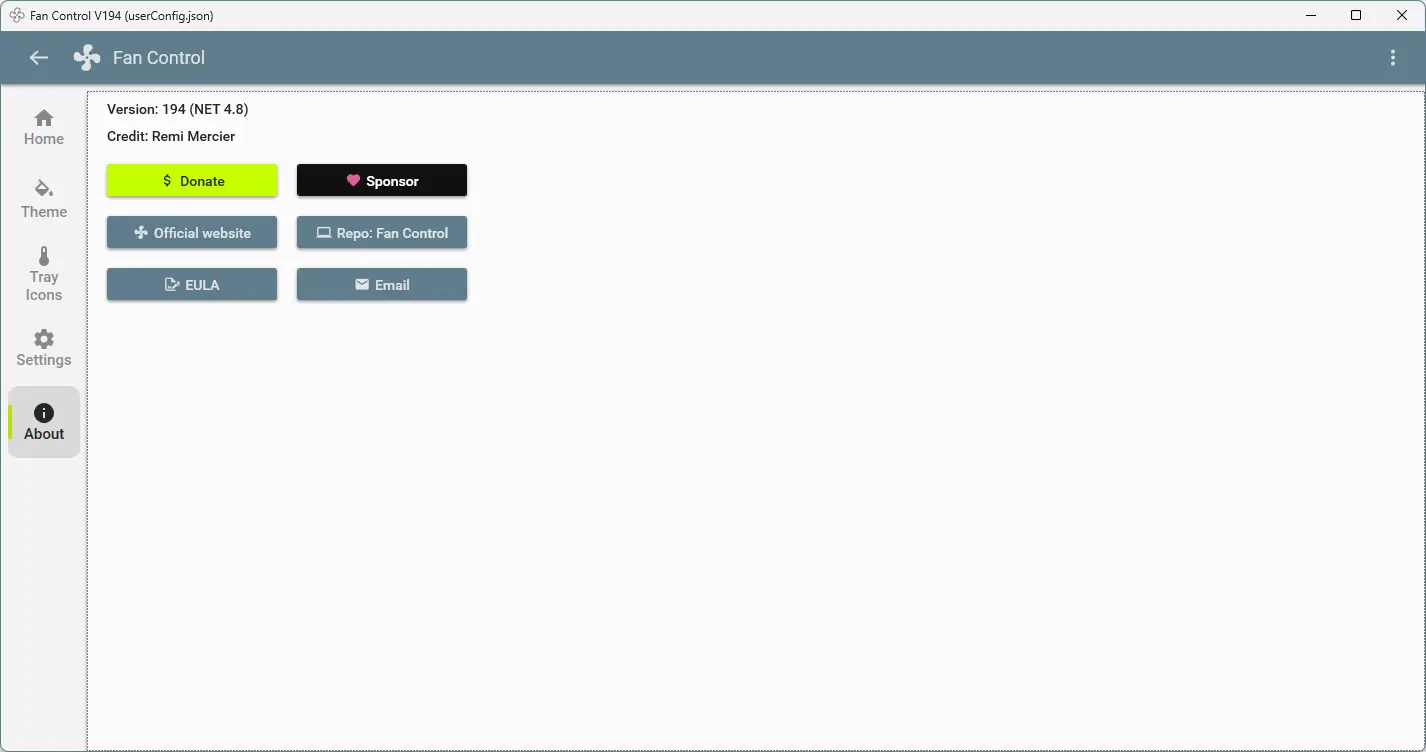This screenshot has width=1426, height=752.
Task: Select the About sidebar item
Action: [x=44, y=422]
